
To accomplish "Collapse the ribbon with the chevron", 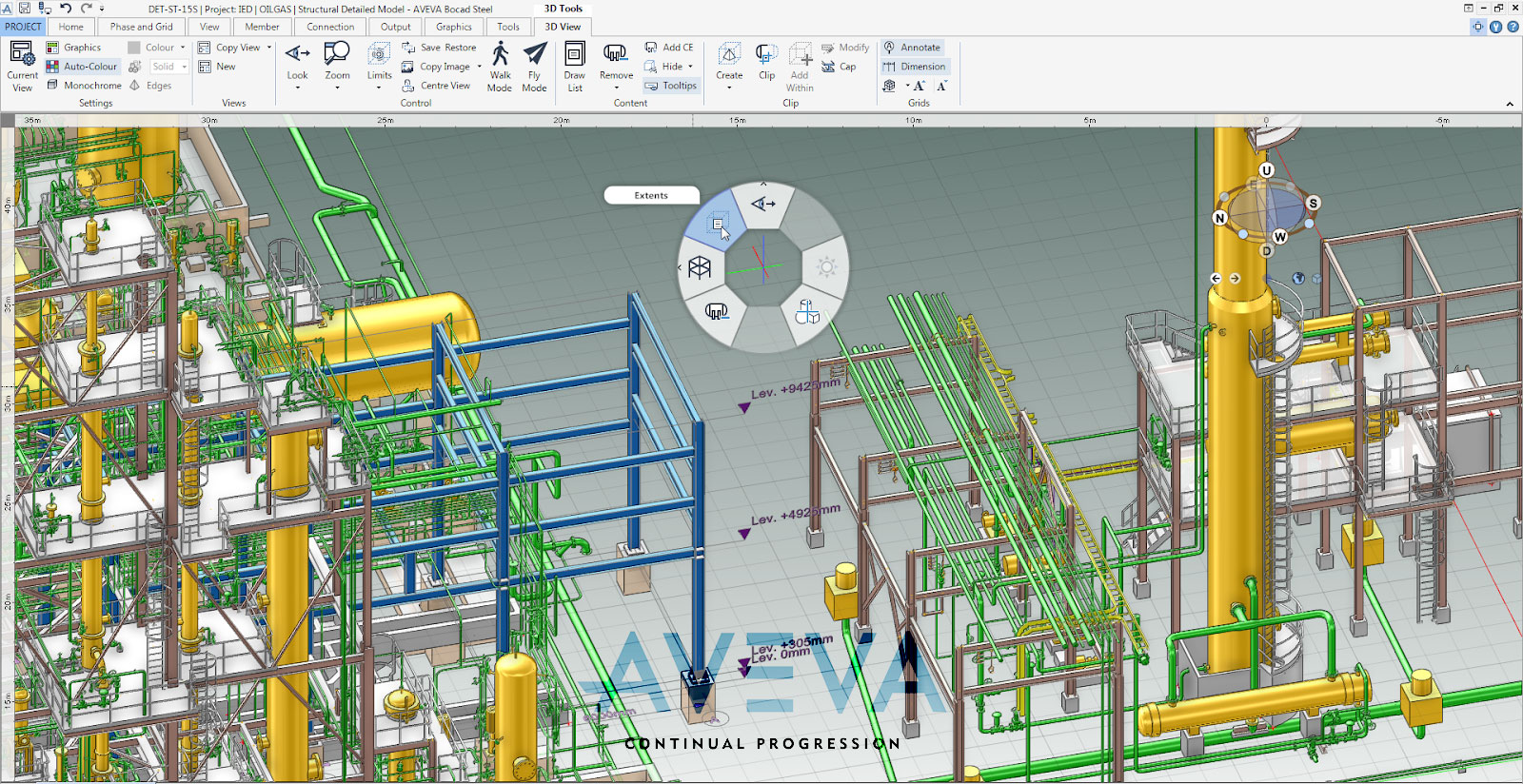I will (x=1510, y=104).
